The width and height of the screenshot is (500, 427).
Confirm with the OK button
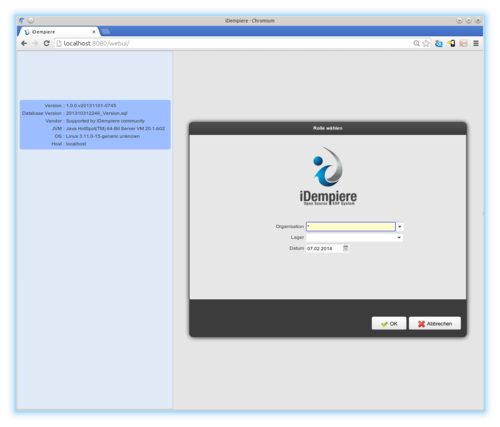click(x=389, y=323)
